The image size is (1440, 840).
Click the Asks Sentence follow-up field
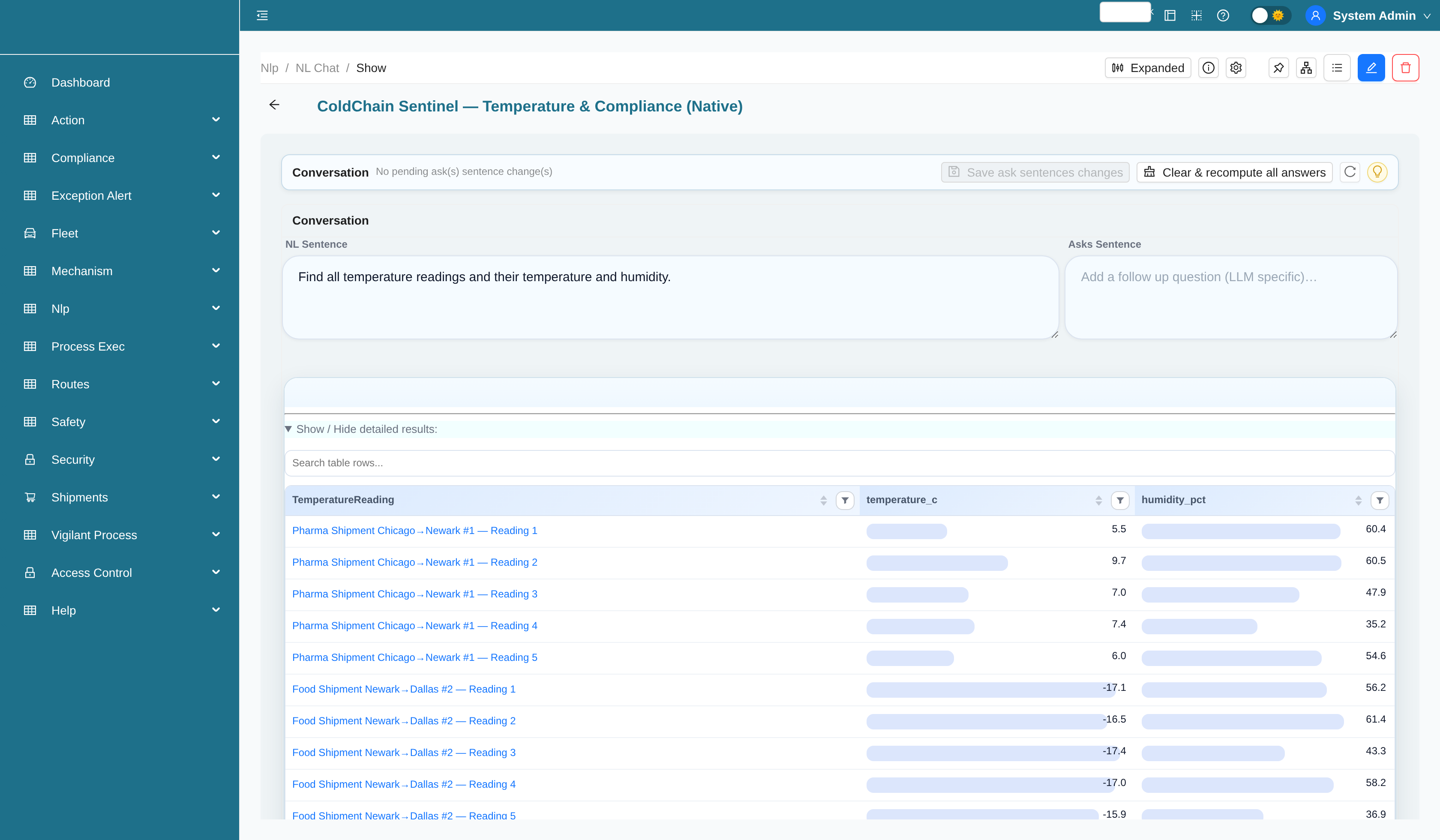click(1231, 297)
